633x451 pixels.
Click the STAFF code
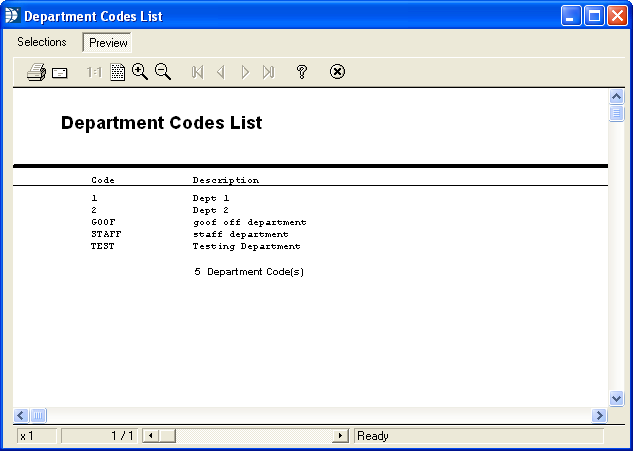[x=106, y=234]
